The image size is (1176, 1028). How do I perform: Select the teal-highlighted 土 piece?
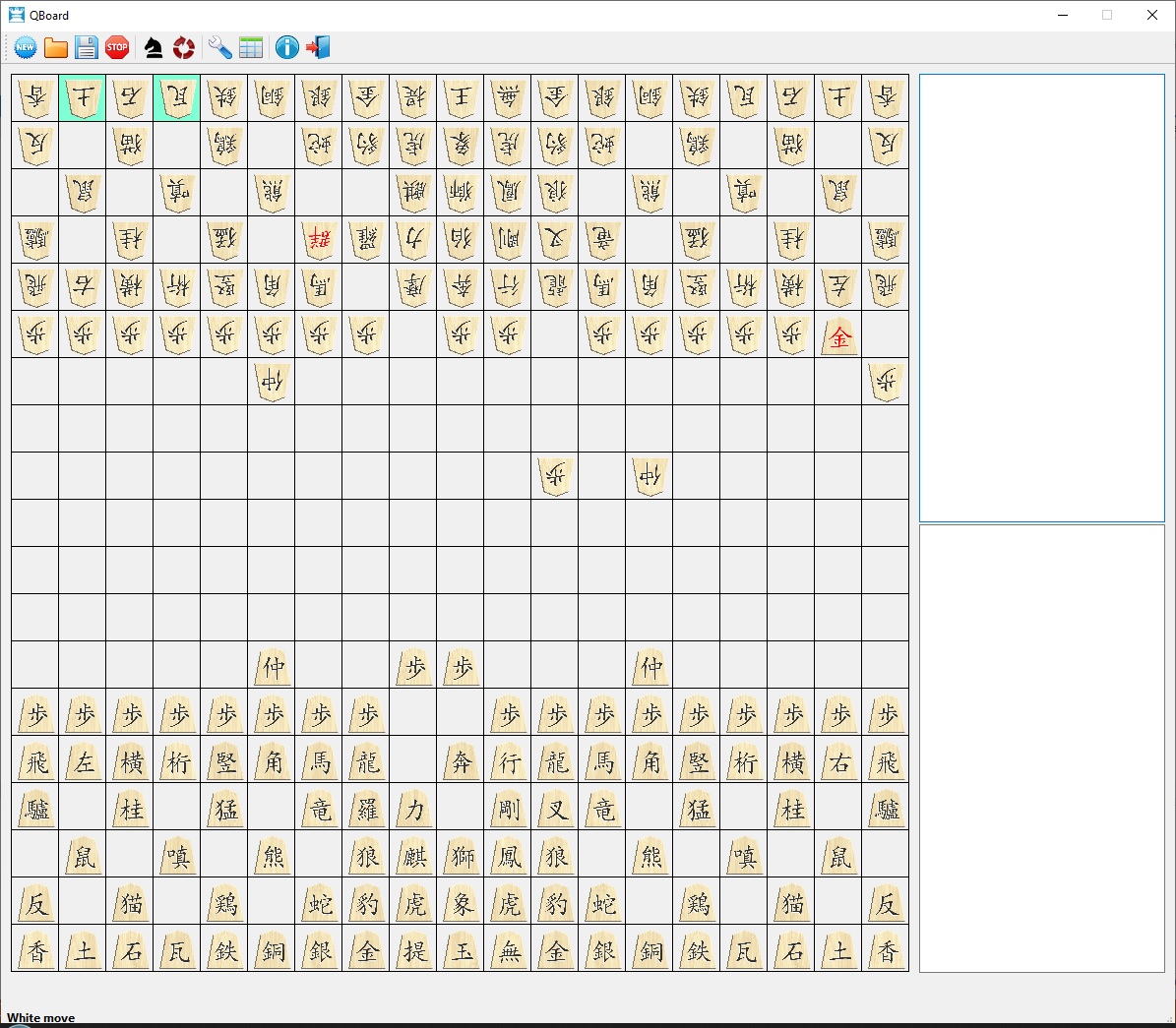point(83,97)
